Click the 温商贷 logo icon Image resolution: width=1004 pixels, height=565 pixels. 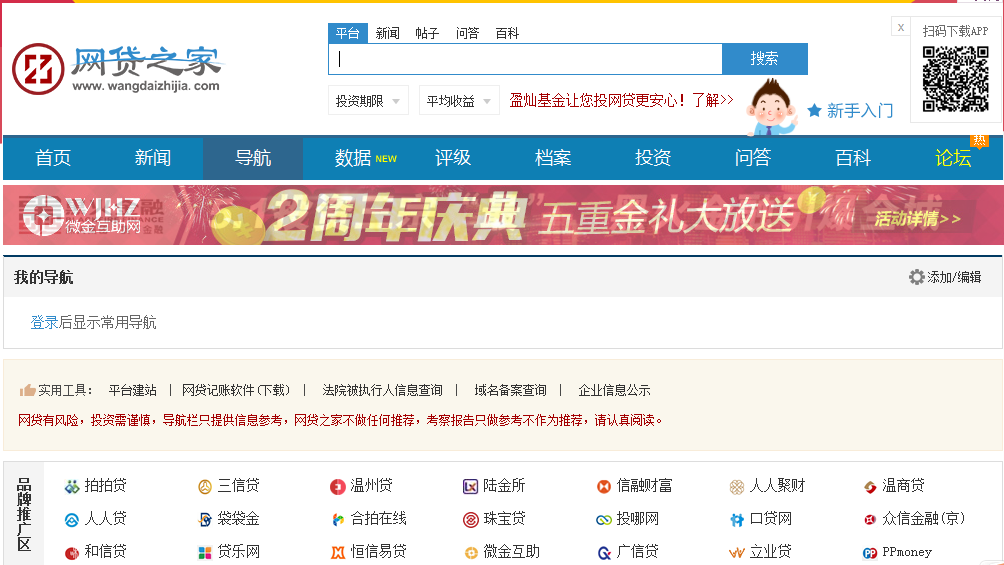point(870,487)
